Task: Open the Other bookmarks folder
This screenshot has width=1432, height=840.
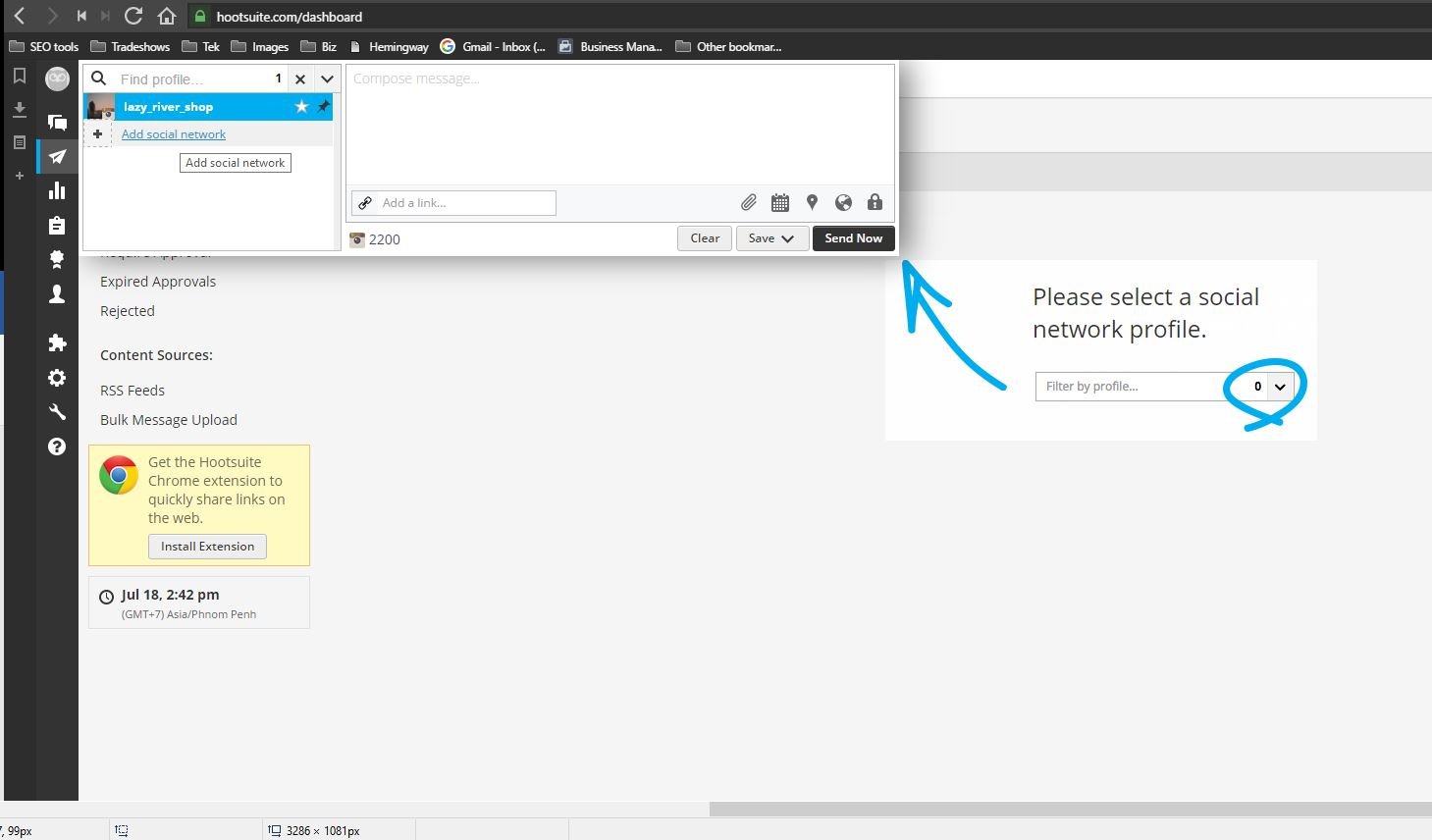Action: 729,46
